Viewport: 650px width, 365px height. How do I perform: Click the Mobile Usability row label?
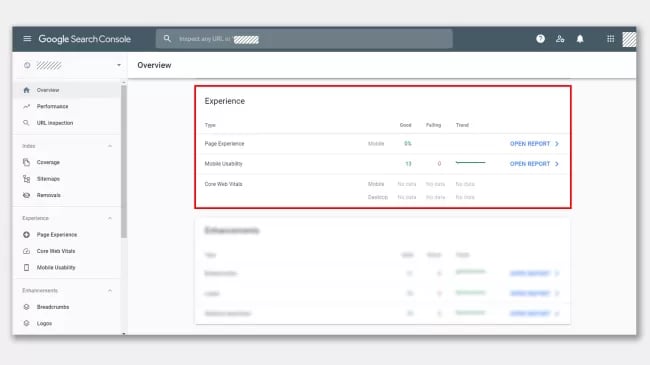tap(223, 164)
